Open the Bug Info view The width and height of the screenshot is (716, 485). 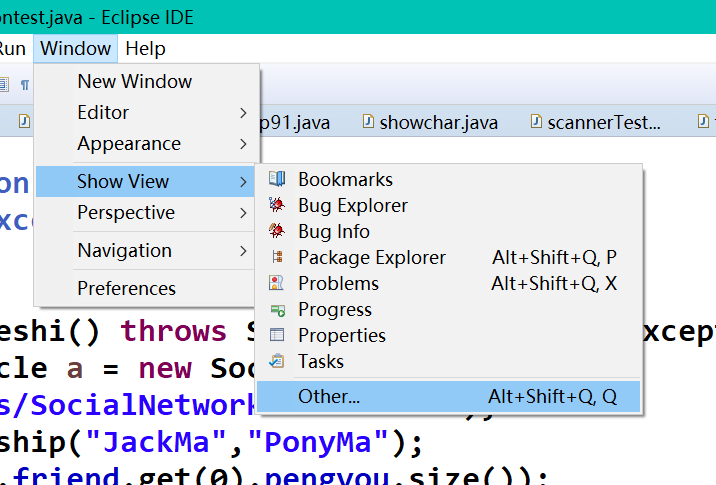[449, 232]
